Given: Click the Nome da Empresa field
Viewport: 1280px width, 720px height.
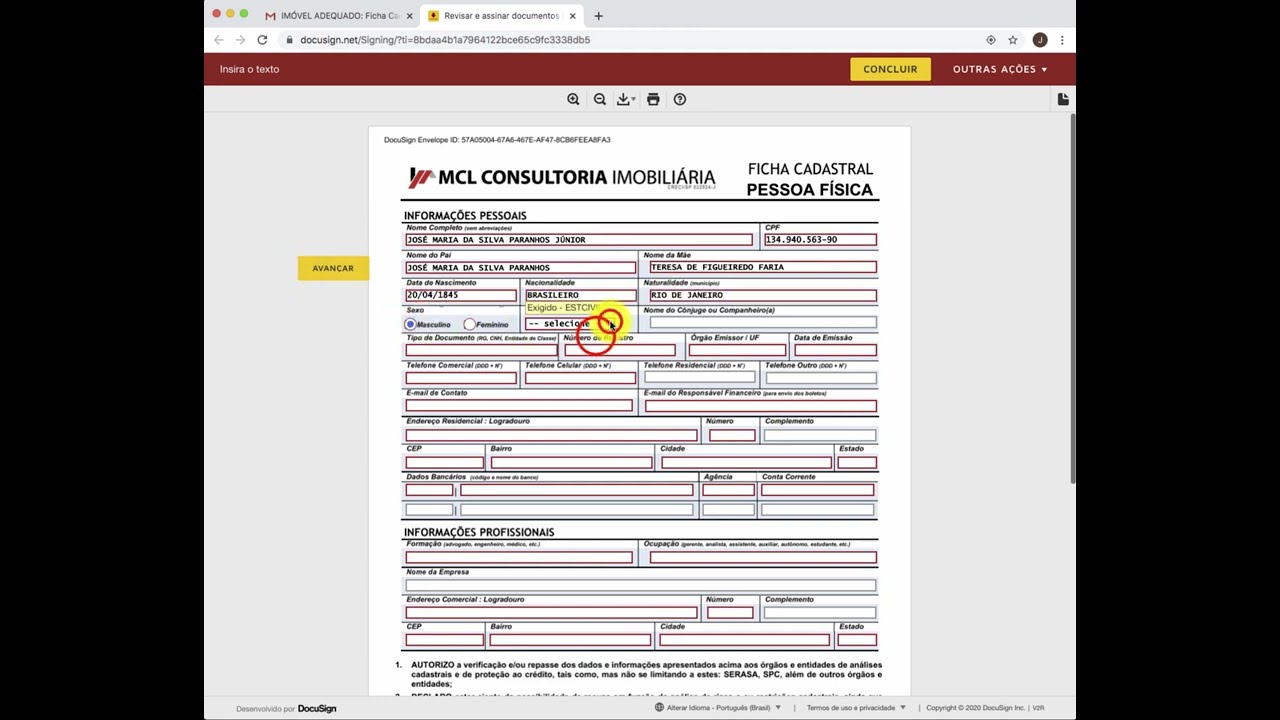Looking at the screenshot, I should 641,585.
